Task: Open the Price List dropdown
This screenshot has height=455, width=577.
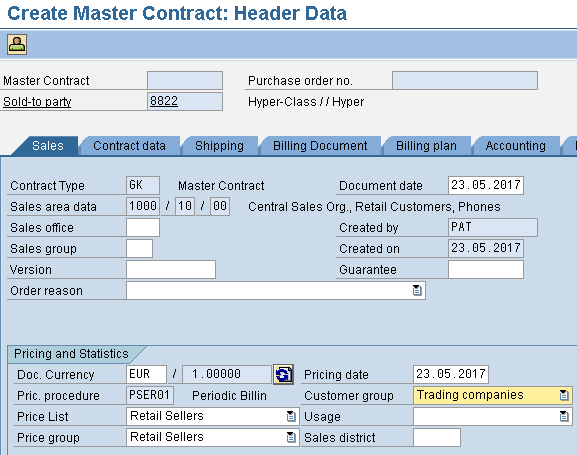Action: click(291, 416)
